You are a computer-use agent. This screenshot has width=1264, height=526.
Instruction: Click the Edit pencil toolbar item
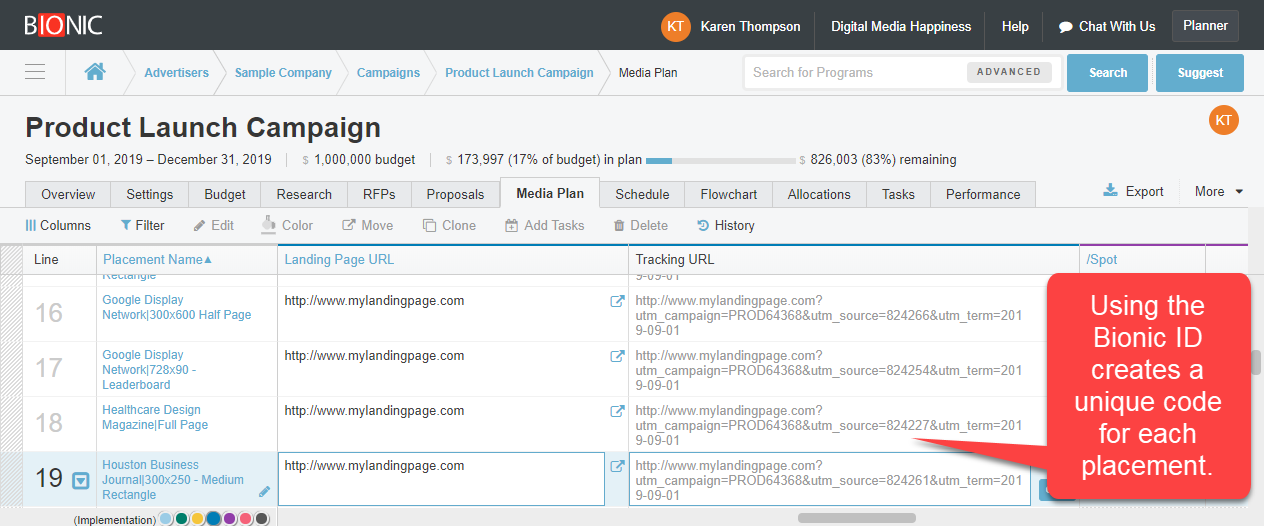point(213,225)
